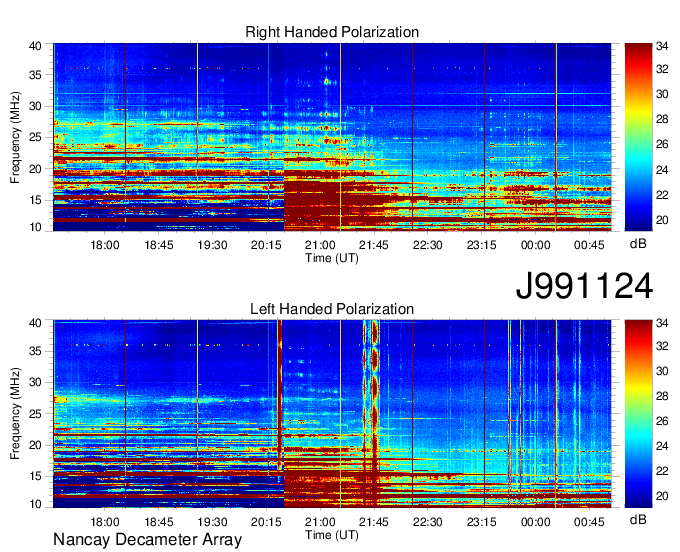The height and width of the screenshot is (552, 680).
Task: Click the 23:15 tick of Right Handed plot
Action: point(481,245)
